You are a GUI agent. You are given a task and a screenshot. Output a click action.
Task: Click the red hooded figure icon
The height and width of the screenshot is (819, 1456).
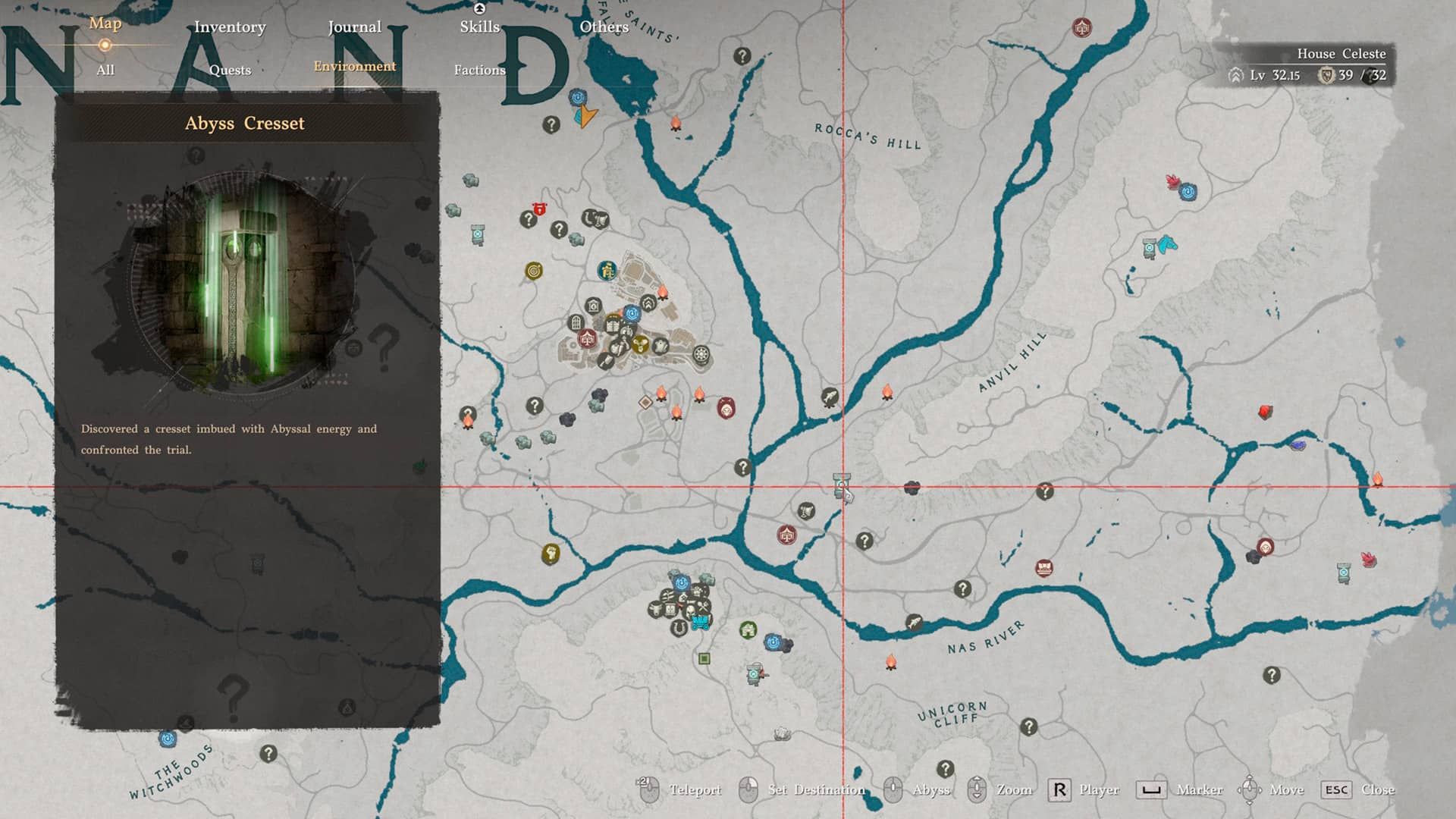tap(726, 409)
